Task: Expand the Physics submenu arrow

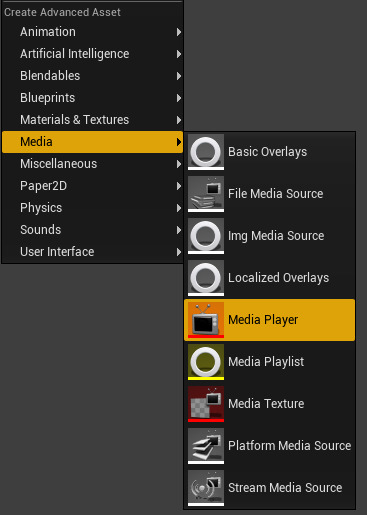Action: 179,208
